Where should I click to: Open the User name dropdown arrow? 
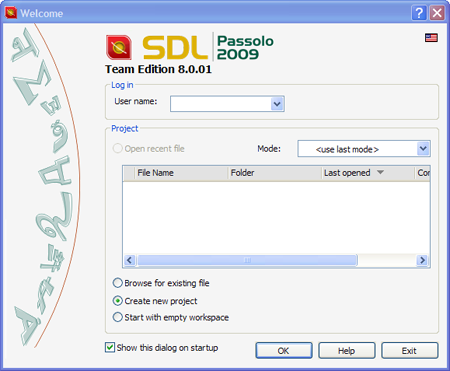coord(277,104)
